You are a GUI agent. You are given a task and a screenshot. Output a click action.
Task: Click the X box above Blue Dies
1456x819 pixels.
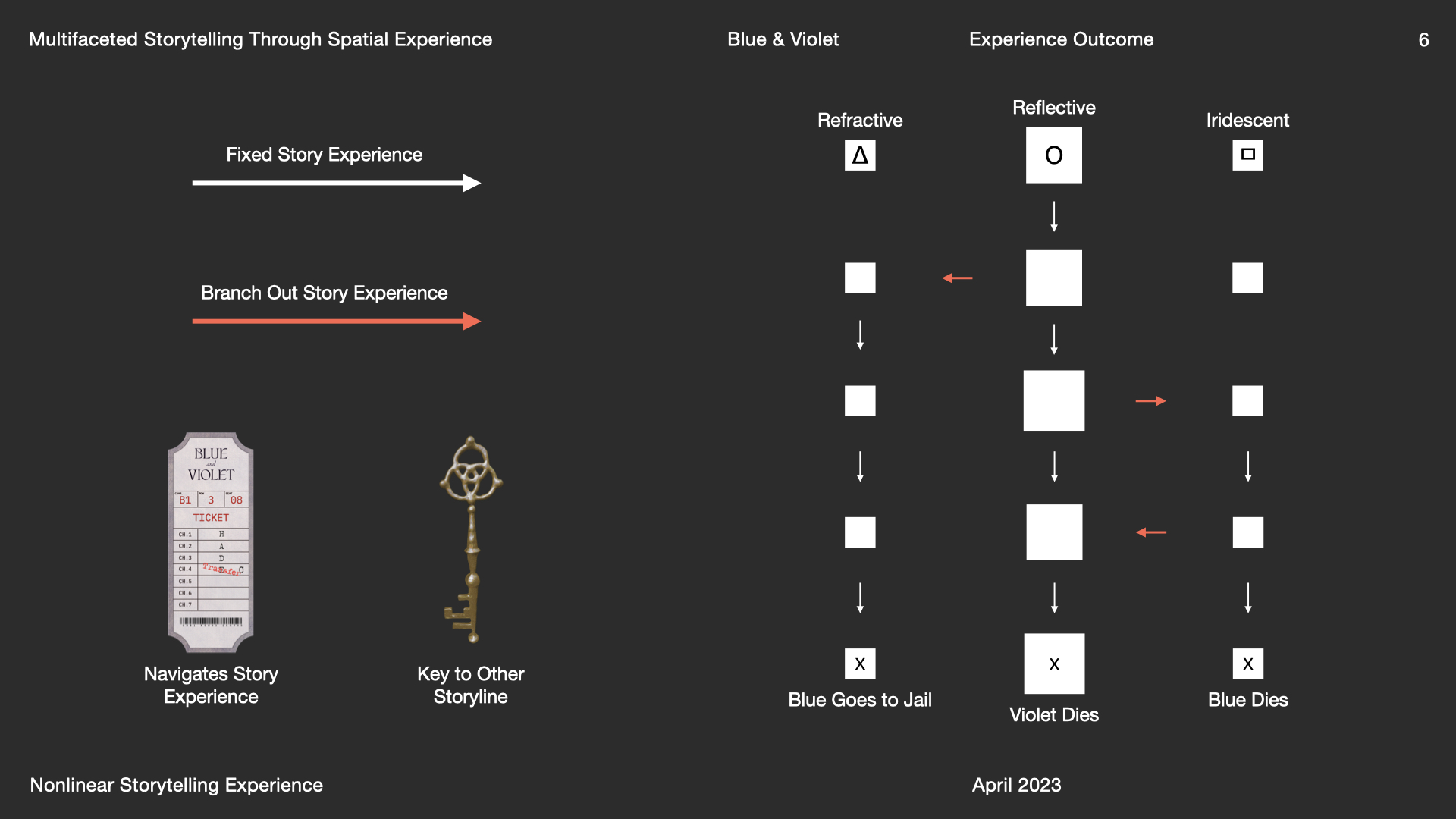click(x=1247, y=664)
